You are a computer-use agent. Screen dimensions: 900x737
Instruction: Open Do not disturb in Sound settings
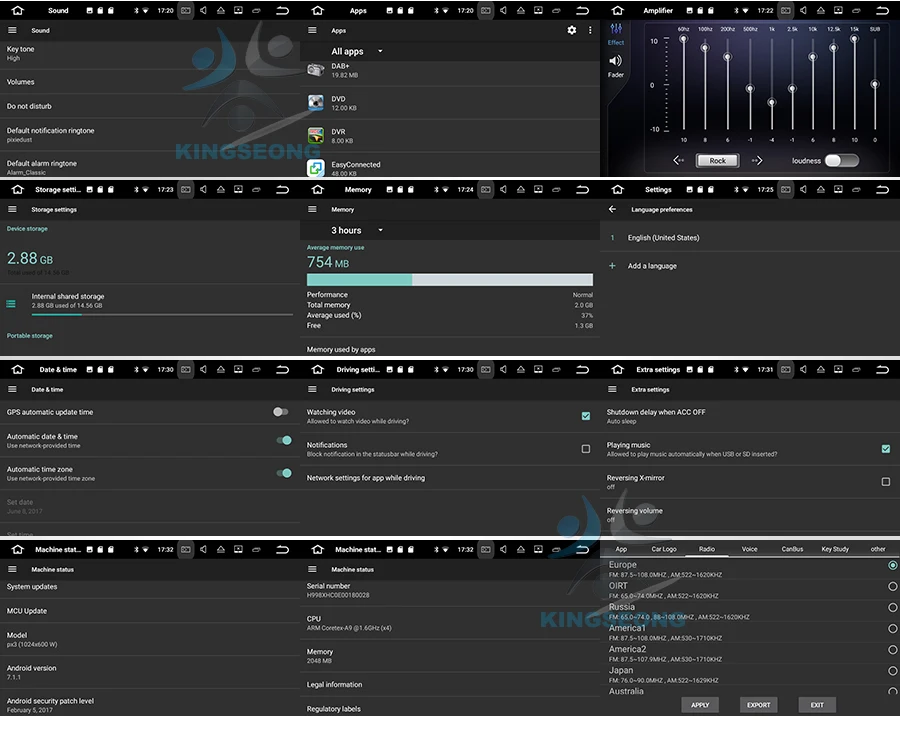[x=150, y=106]
